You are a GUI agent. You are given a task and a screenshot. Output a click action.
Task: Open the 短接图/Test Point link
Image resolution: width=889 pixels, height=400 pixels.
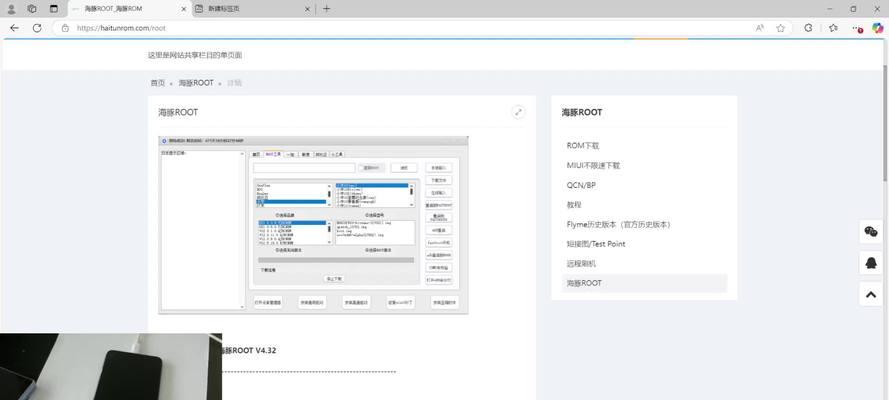point(596,244)
